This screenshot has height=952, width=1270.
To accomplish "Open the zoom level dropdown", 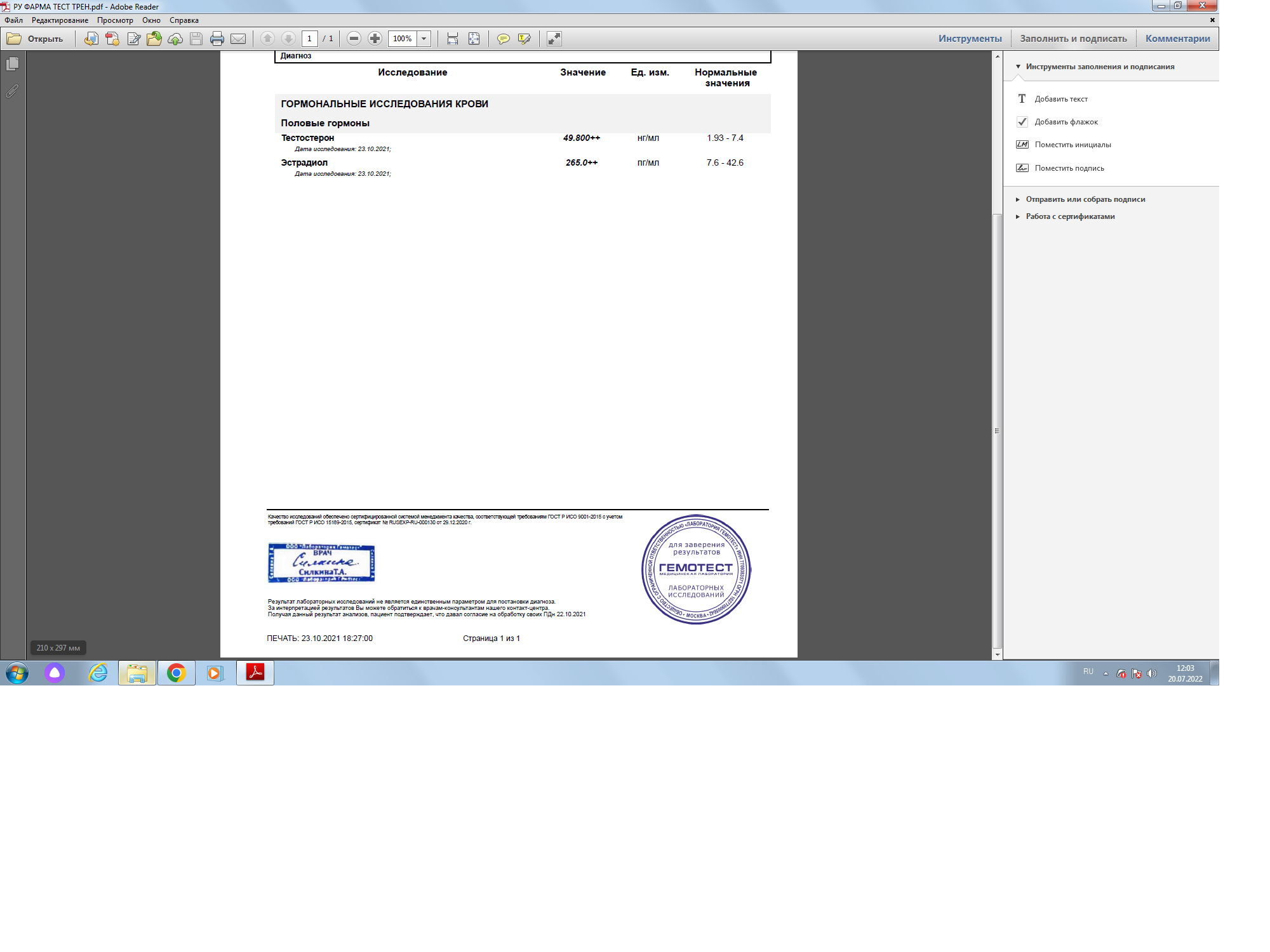I will tap(424, 39).
